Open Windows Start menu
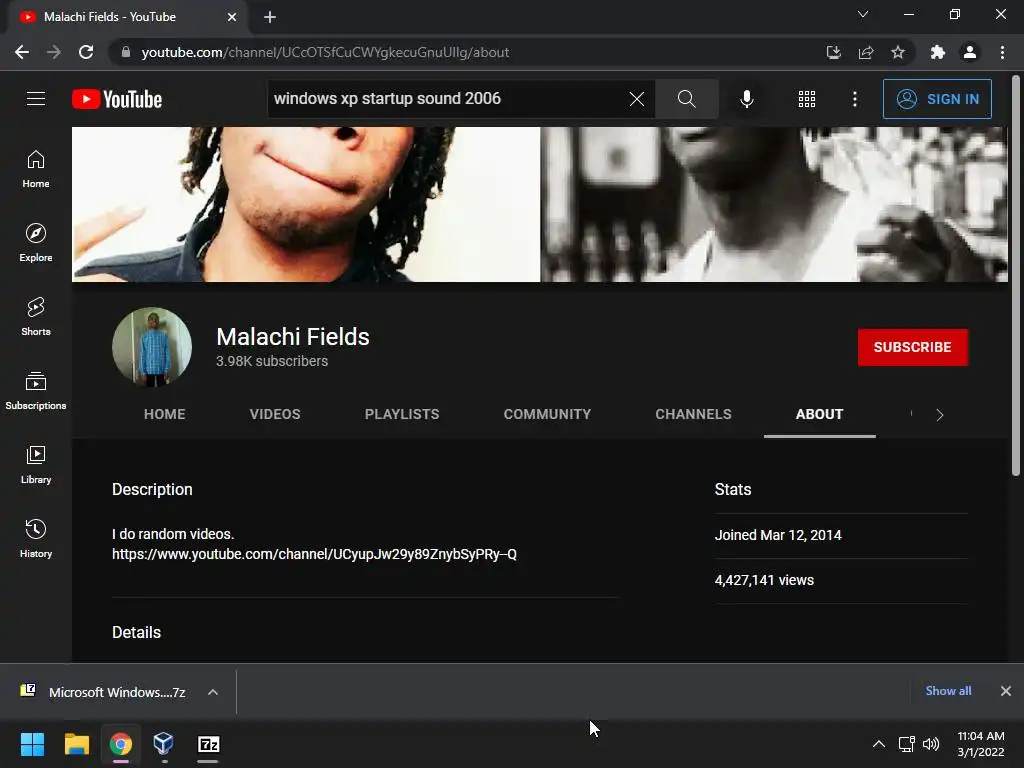Screen dimensions: 1024x768 (32, 744)
